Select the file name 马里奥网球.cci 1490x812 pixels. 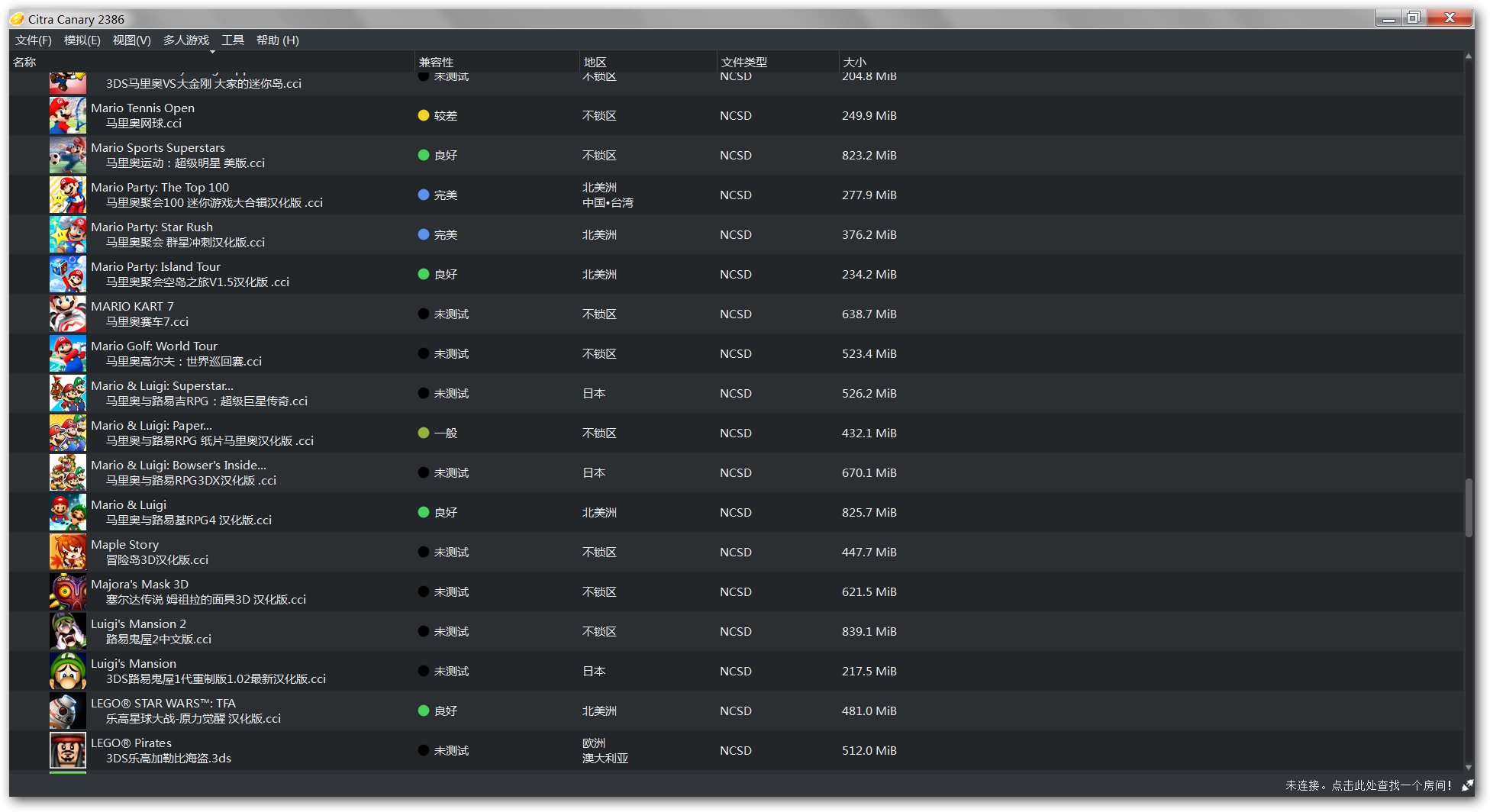144,124
